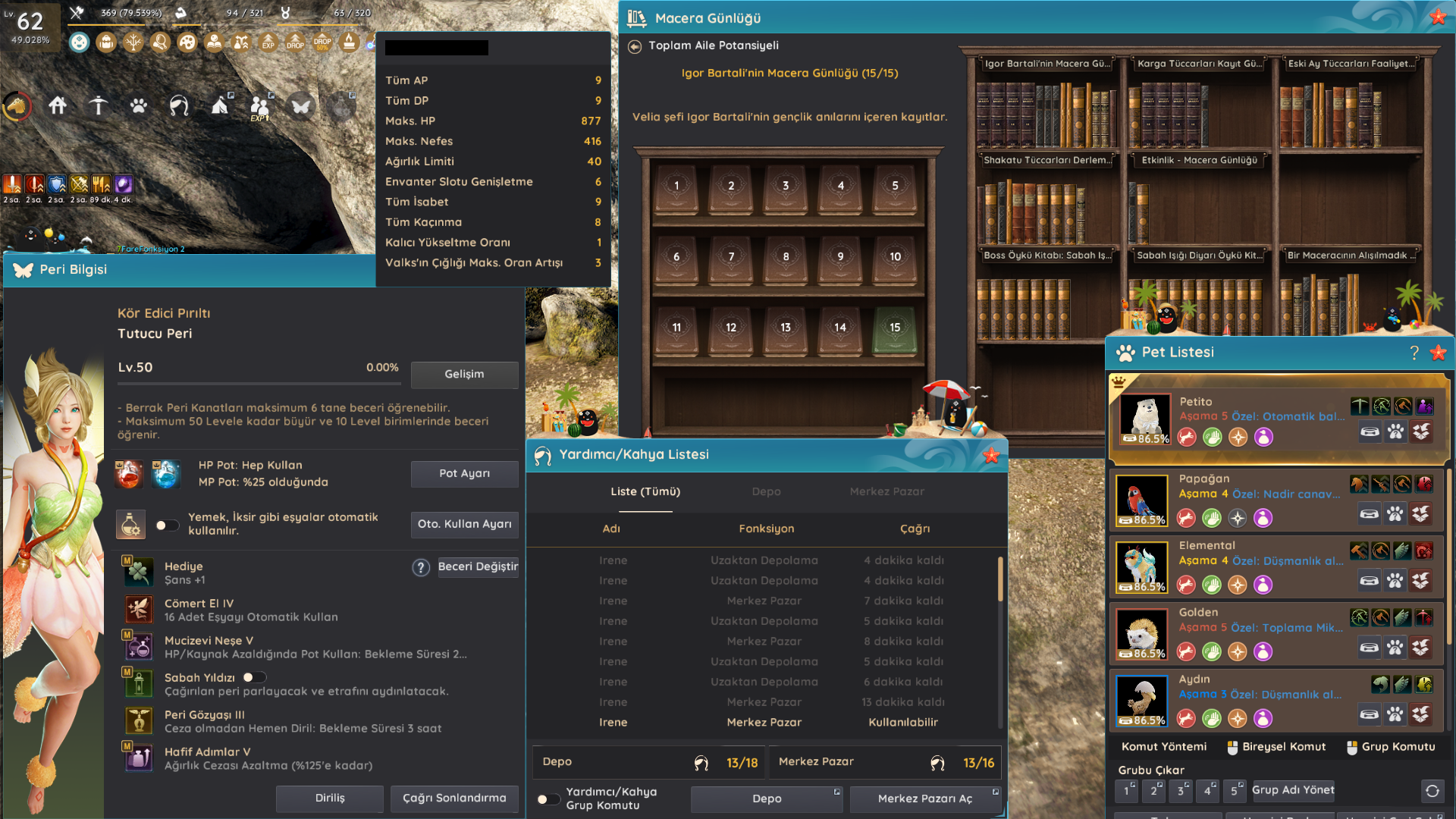Click the Gelişim button
Screen dimensions: 1456x819
[x=464, y=375]
